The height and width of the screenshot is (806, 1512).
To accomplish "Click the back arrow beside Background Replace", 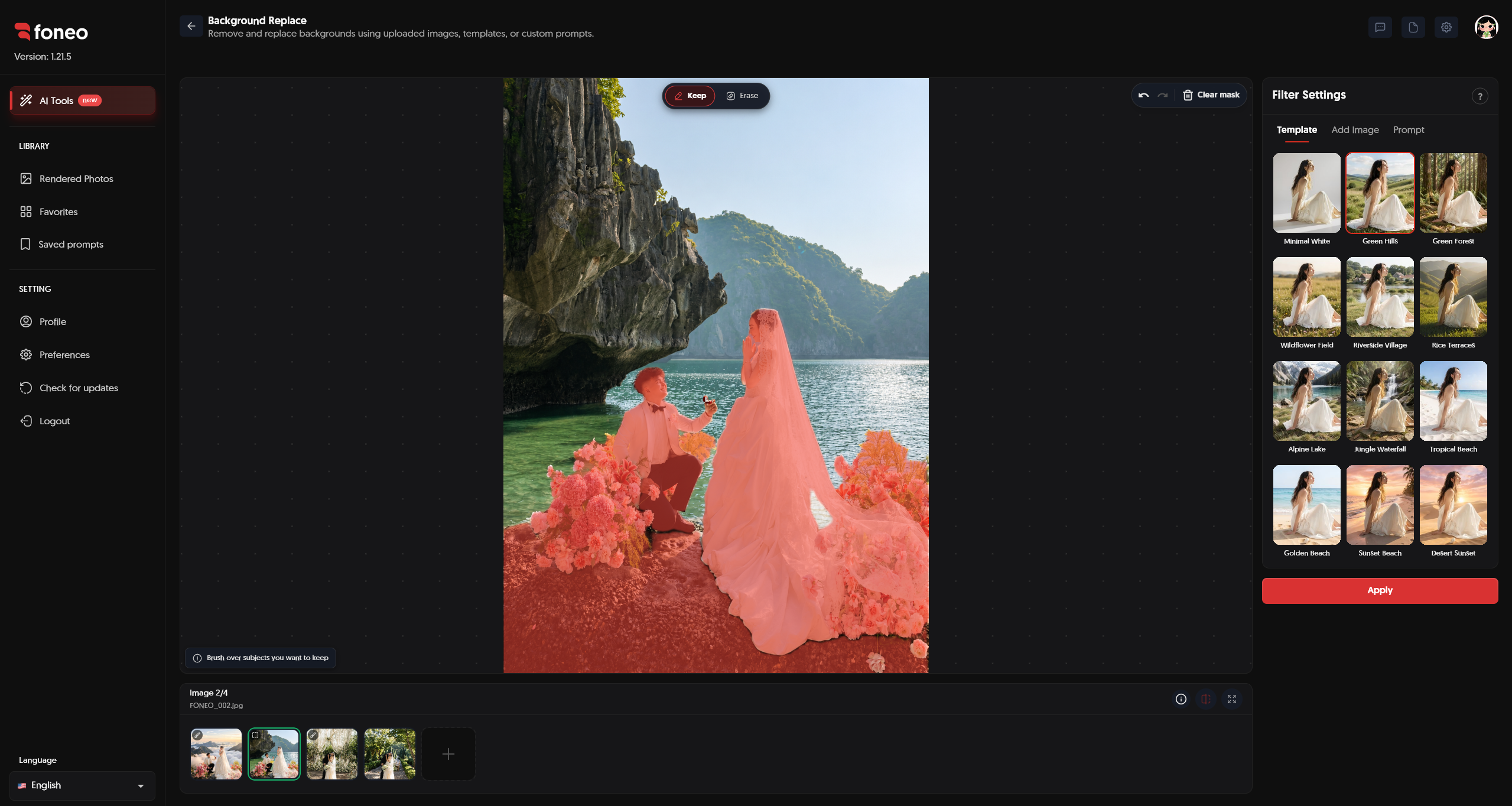I will (191, 26).
